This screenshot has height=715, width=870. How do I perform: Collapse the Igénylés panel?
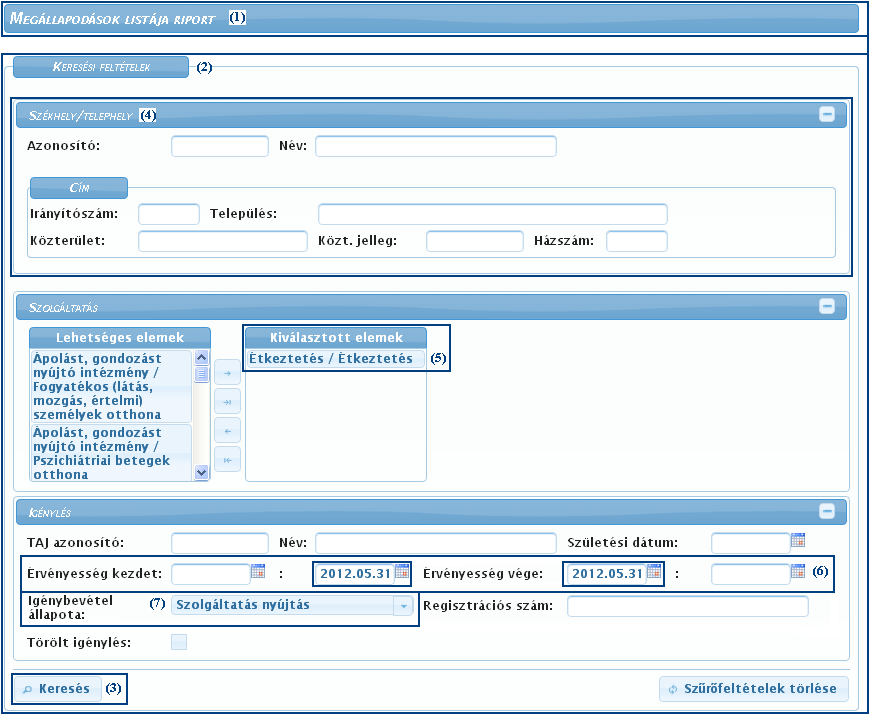827,511
